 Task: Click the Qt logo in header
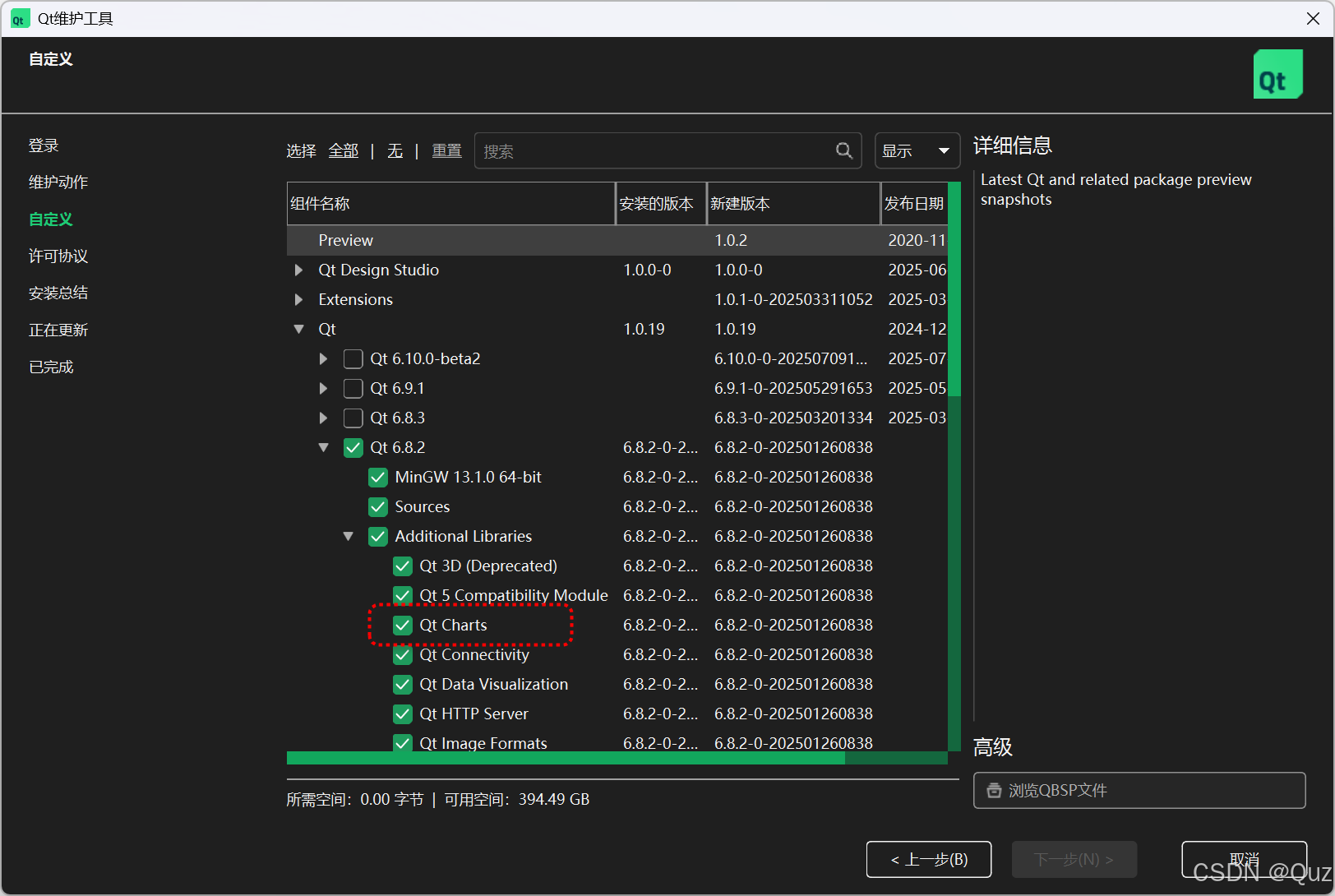coord(1277,74)
